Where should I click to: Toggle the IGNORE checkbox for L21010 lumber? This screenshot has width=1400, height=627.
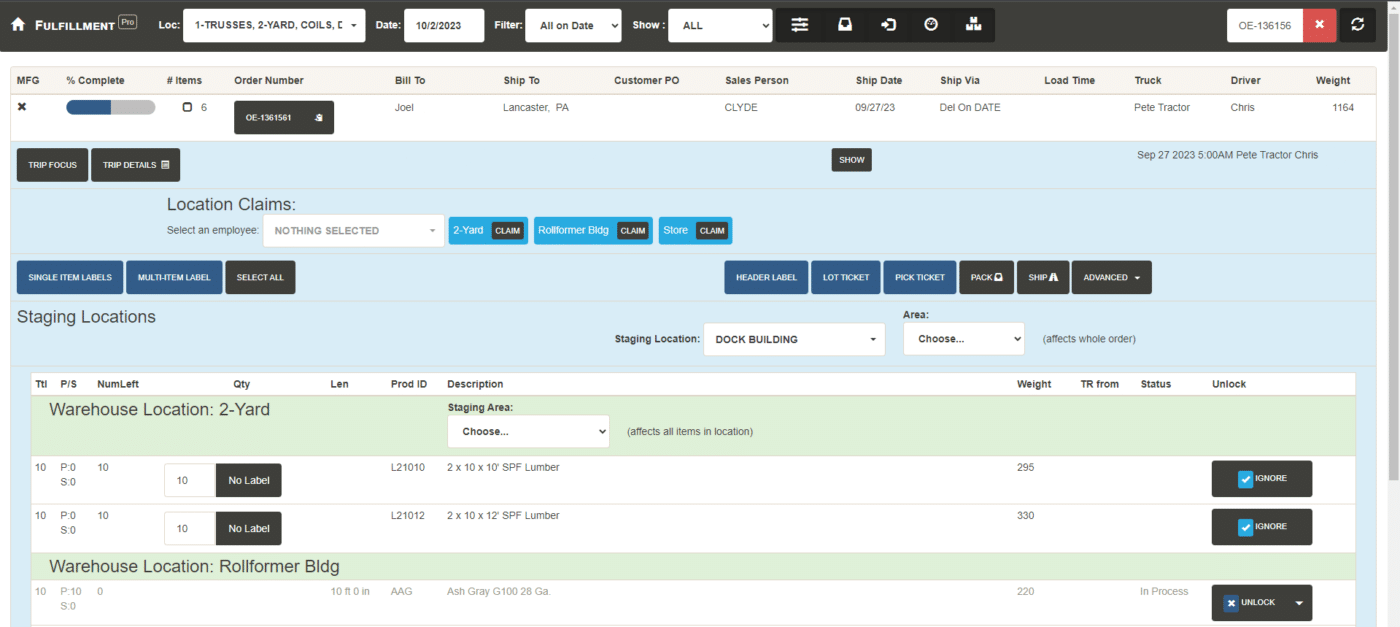point(1245,479)
